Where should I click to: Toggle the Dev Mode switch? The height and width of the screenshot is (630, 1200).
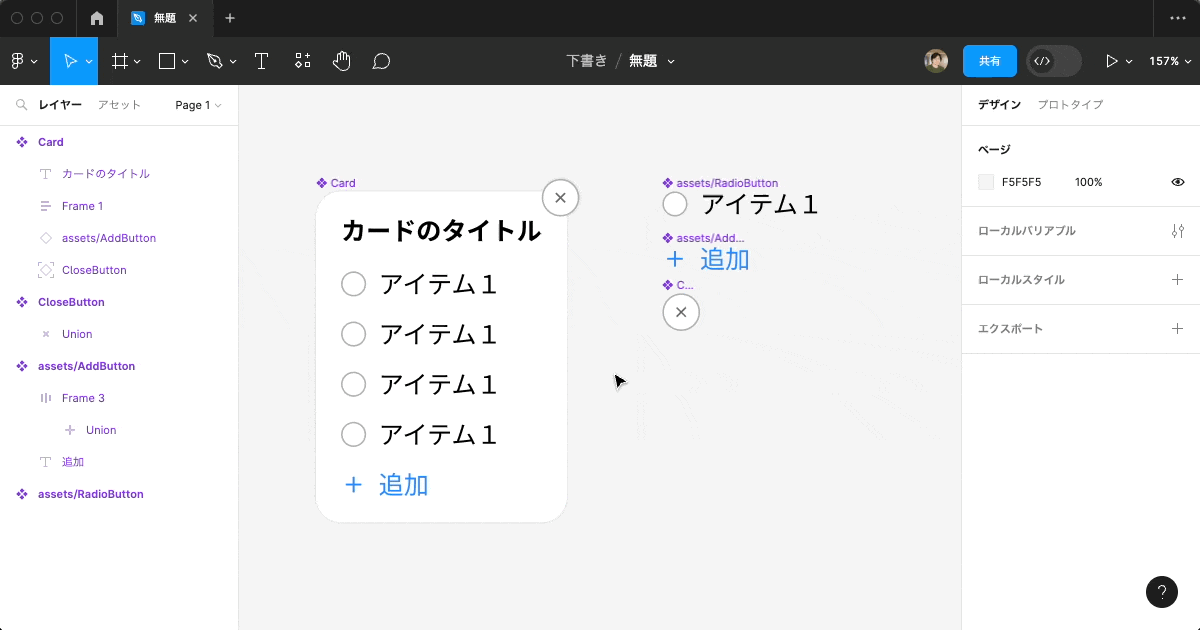click(1054, 61)
